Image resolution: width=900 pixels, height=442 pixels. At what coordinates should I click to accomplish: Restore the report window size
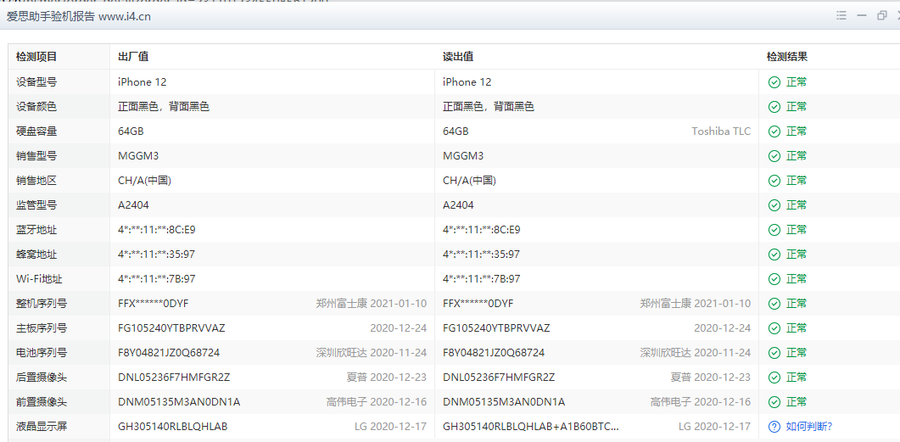(x=882, y=16)
